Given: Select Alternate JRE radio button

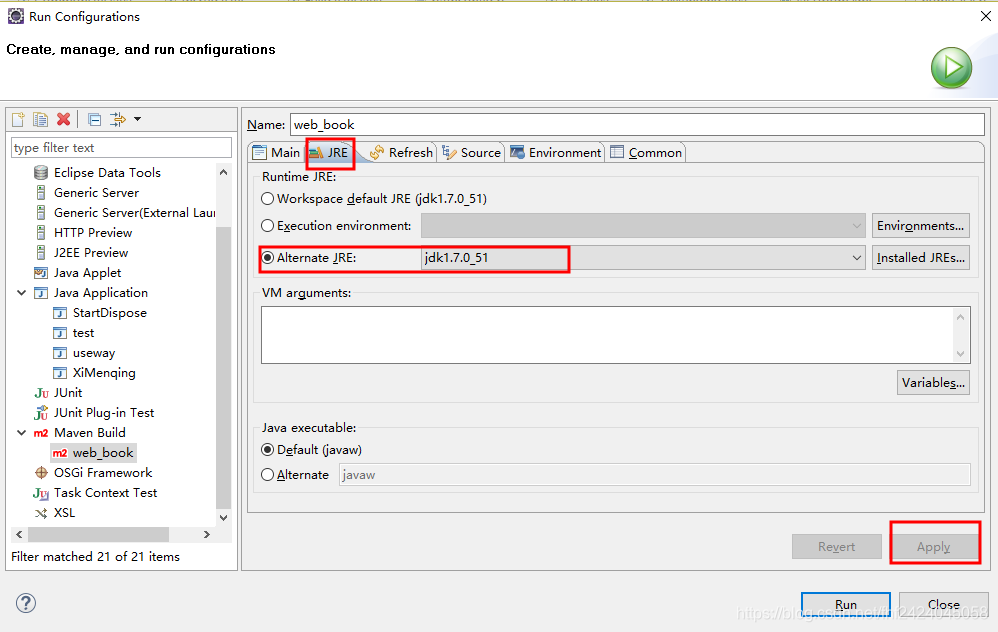Looking at the screenshot, I should (x=268, y=258).
